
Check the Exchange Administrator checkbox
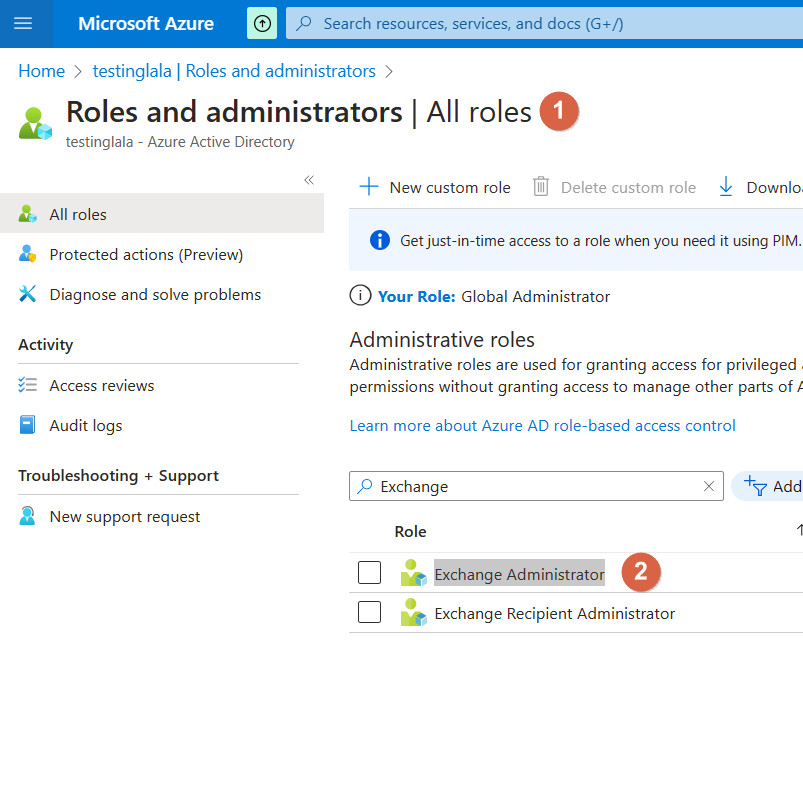point(370,573)
